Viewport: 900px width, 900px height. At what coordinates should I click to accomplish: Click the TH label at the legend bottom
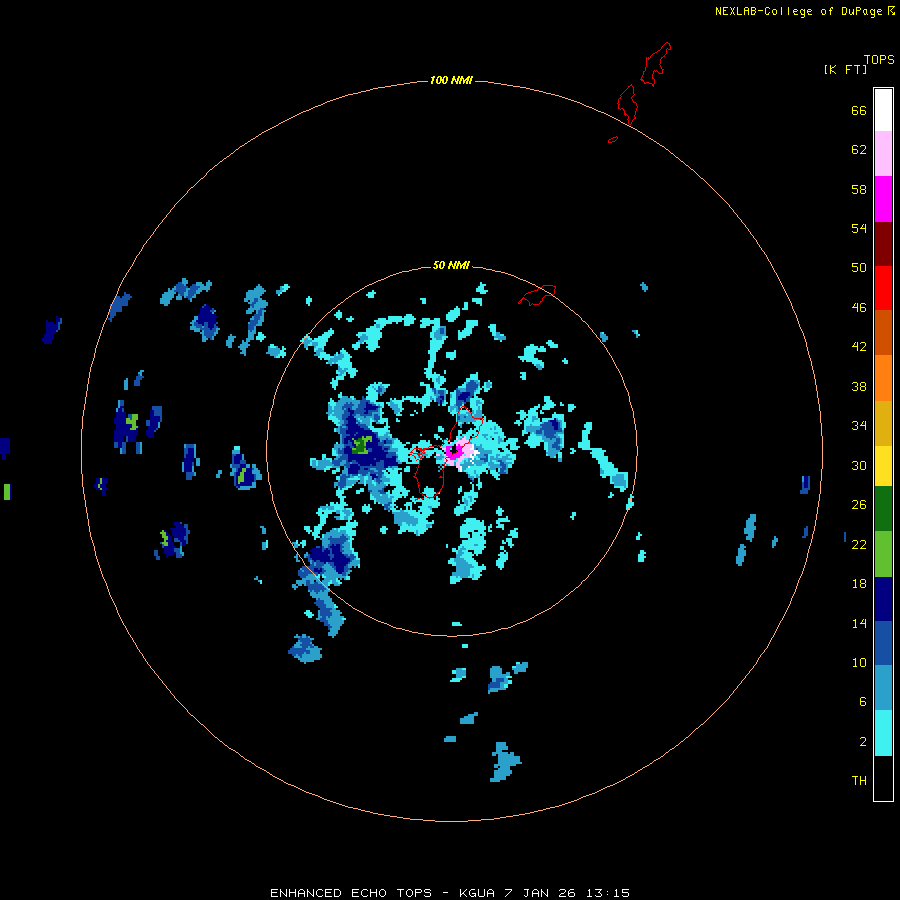click(859, 780)
